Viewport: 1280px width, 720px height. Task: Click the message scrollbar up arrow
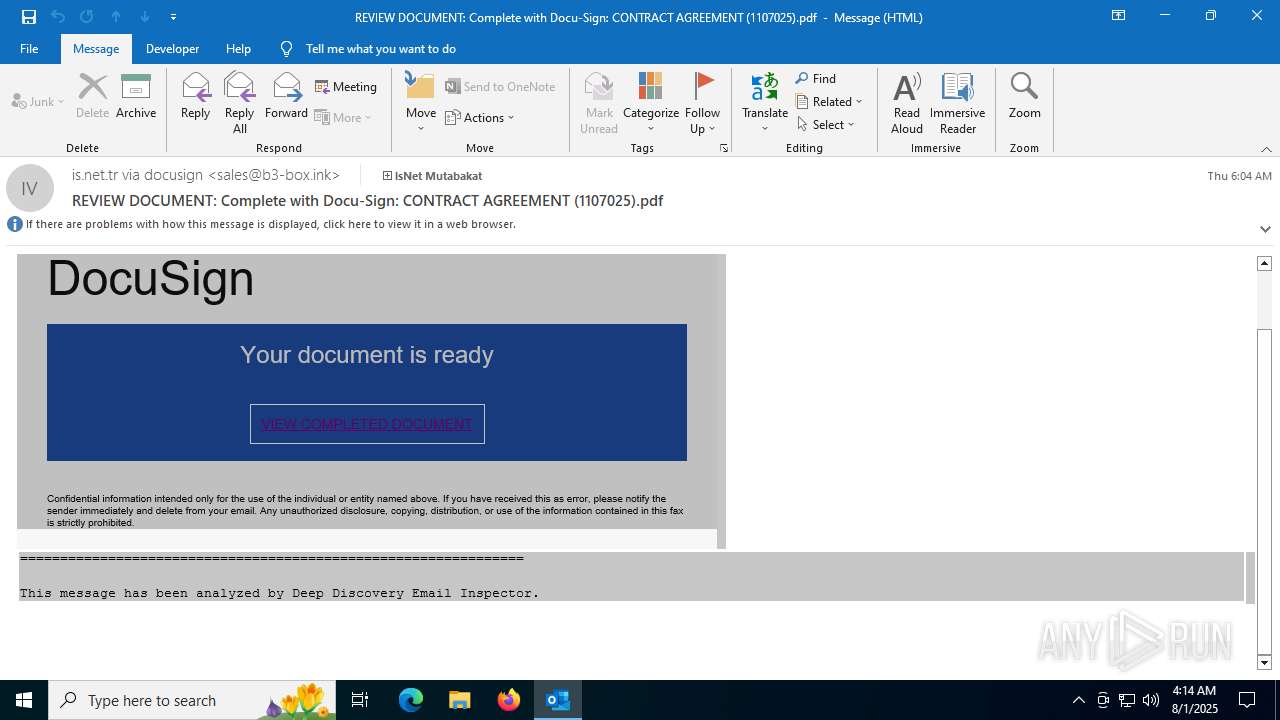click(x=1264, y=263)
